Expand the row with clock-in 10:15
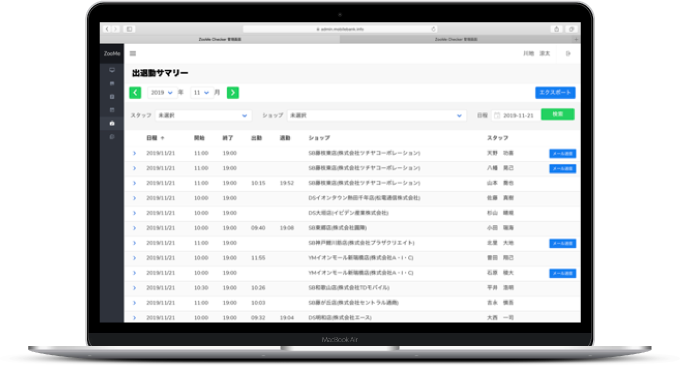This screenshot has width=680, height=366. point(134,183)
